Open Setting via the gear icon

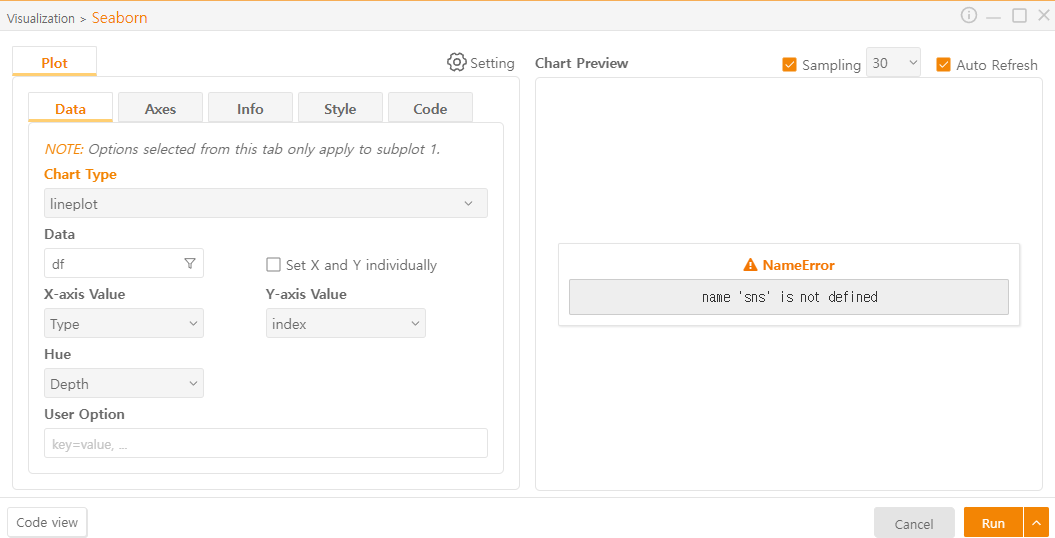[456, 63]
